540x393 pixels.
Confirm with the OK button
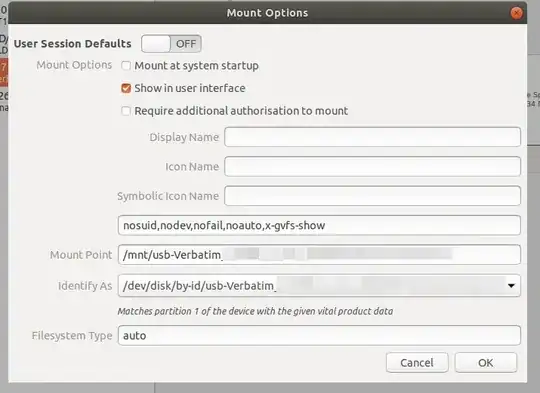click(x=486, y=363)
